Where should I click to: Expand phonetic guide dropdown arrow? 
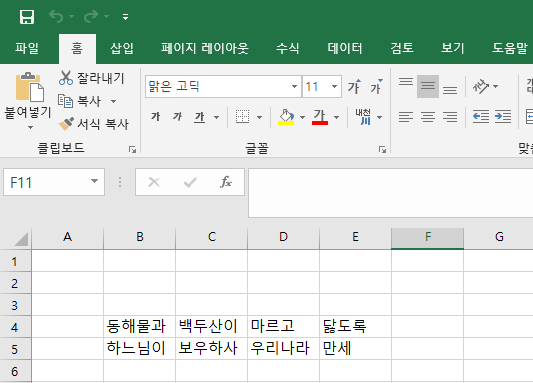pyautogui.click(x=380, y=117)
